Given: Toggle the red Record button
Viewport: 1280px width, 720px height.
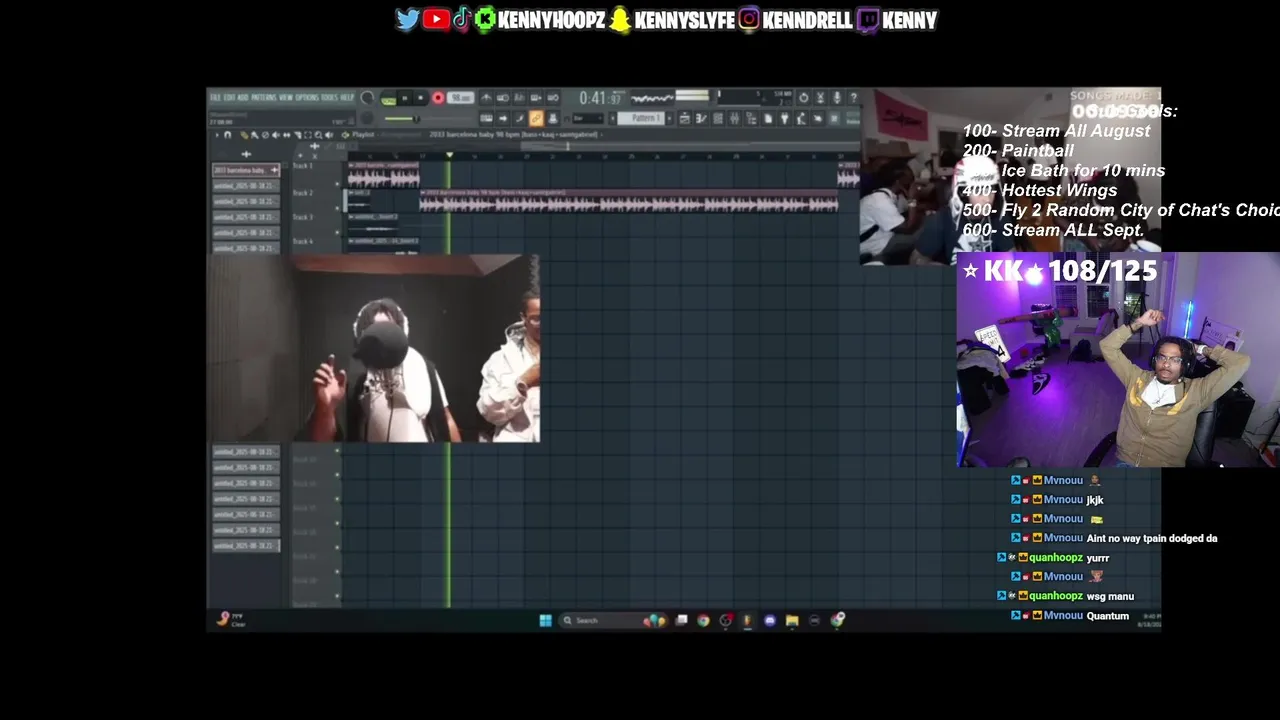Looking at the screenshot, I should pyautogui.click(x=438, y=98).
